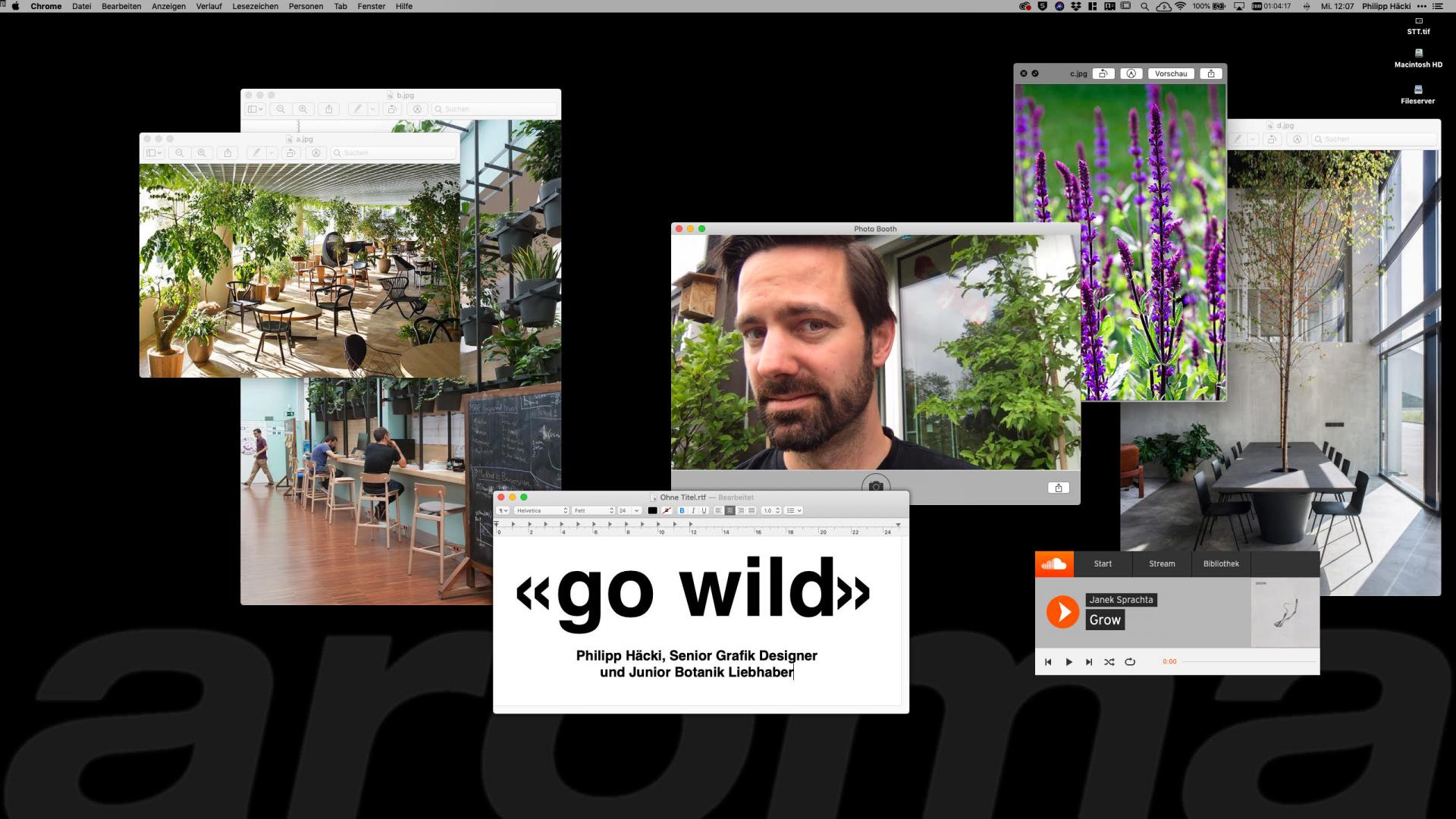Play the Grow track with orange button
The image size is (1456, 819).
tap(1062, 612)
